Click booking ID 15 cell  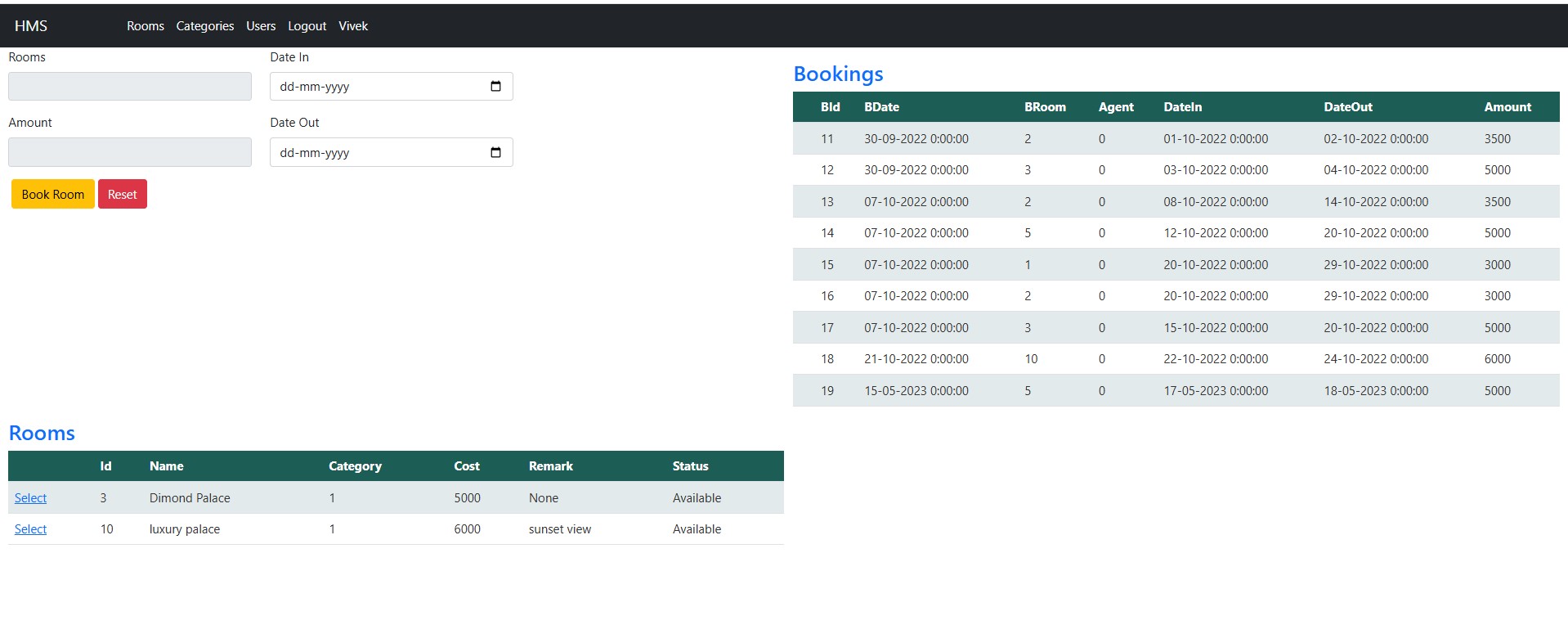(827, 265)
